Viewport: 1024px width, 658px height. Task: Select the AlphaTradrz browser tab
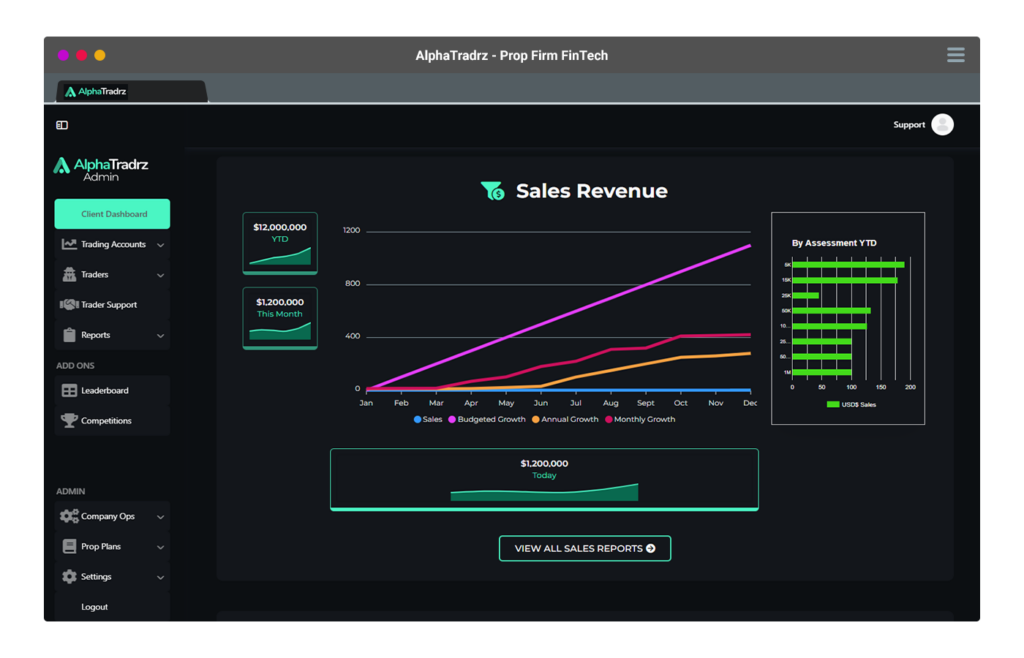[97, 91]
